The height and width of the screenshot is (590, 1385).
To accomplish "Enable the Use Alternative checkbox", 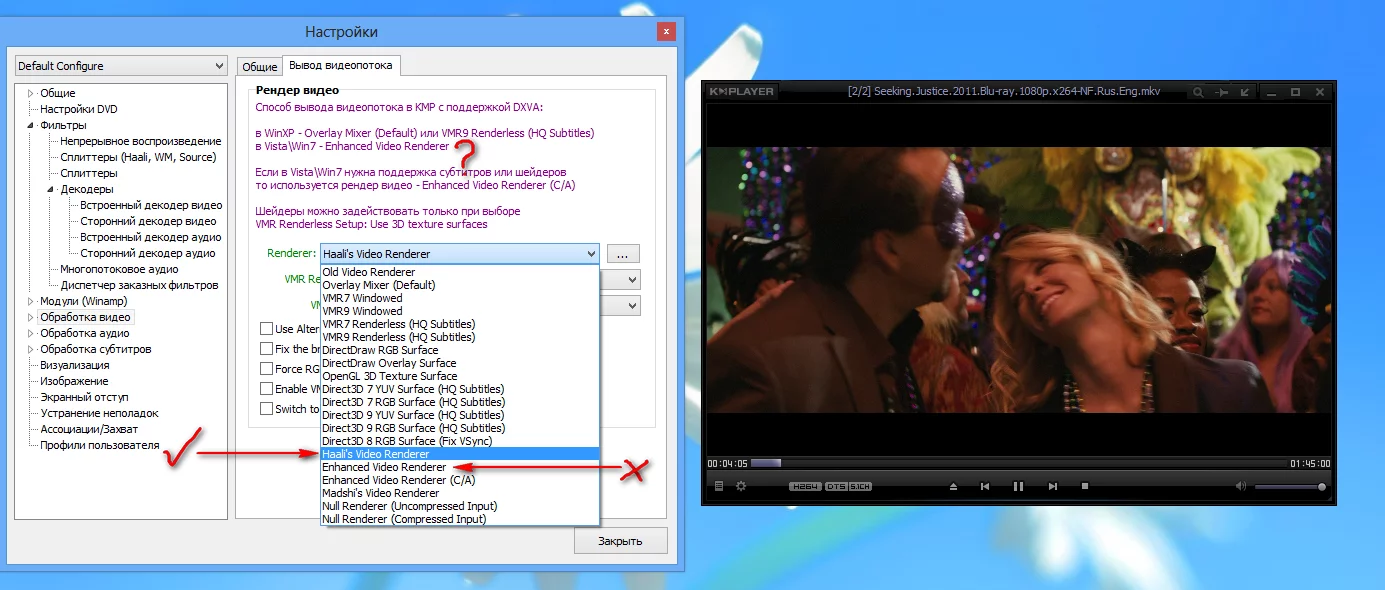I will click(267, 328).
